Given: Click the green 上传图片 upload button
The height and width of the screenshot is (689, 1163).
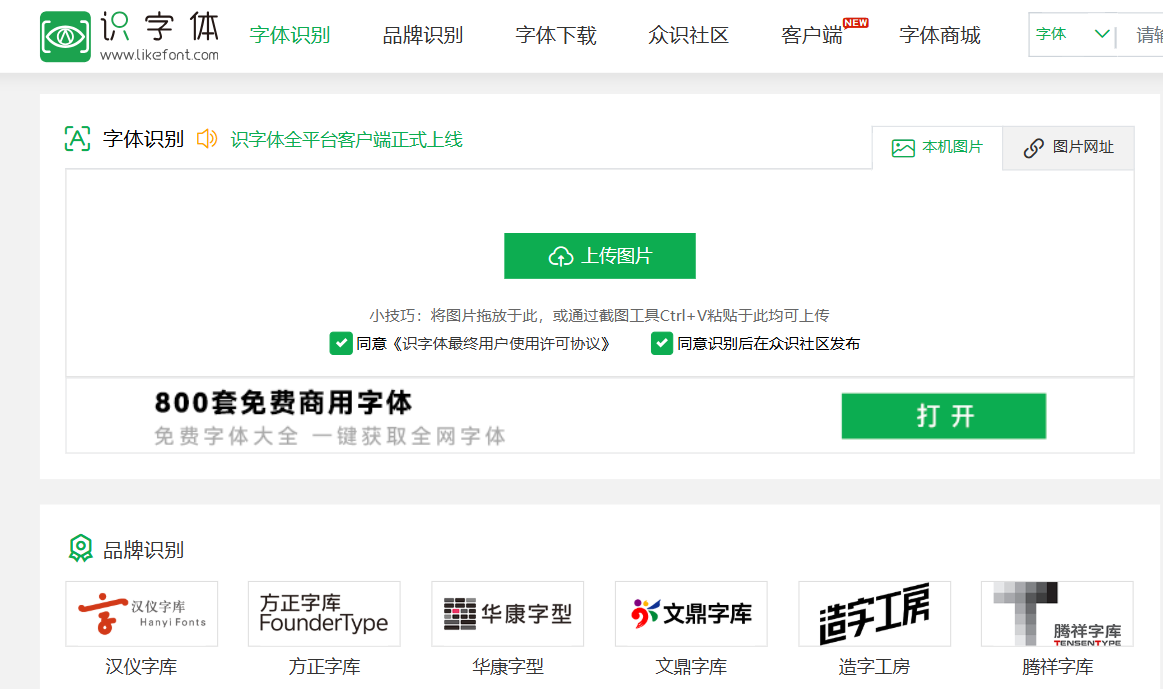Looking at the screenshot, I should [599, 256].
